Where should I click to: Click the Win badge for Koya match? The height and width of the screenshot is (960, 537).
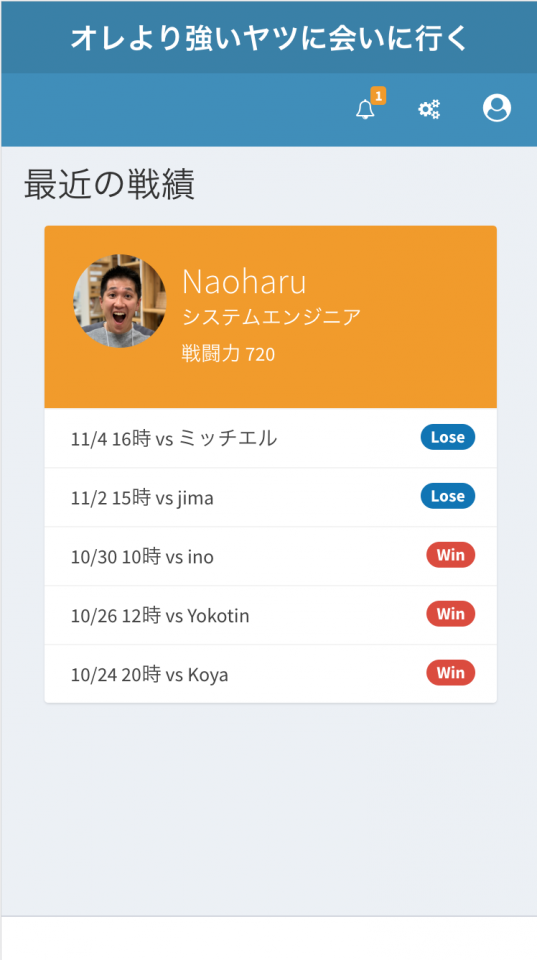pos(451,672)
